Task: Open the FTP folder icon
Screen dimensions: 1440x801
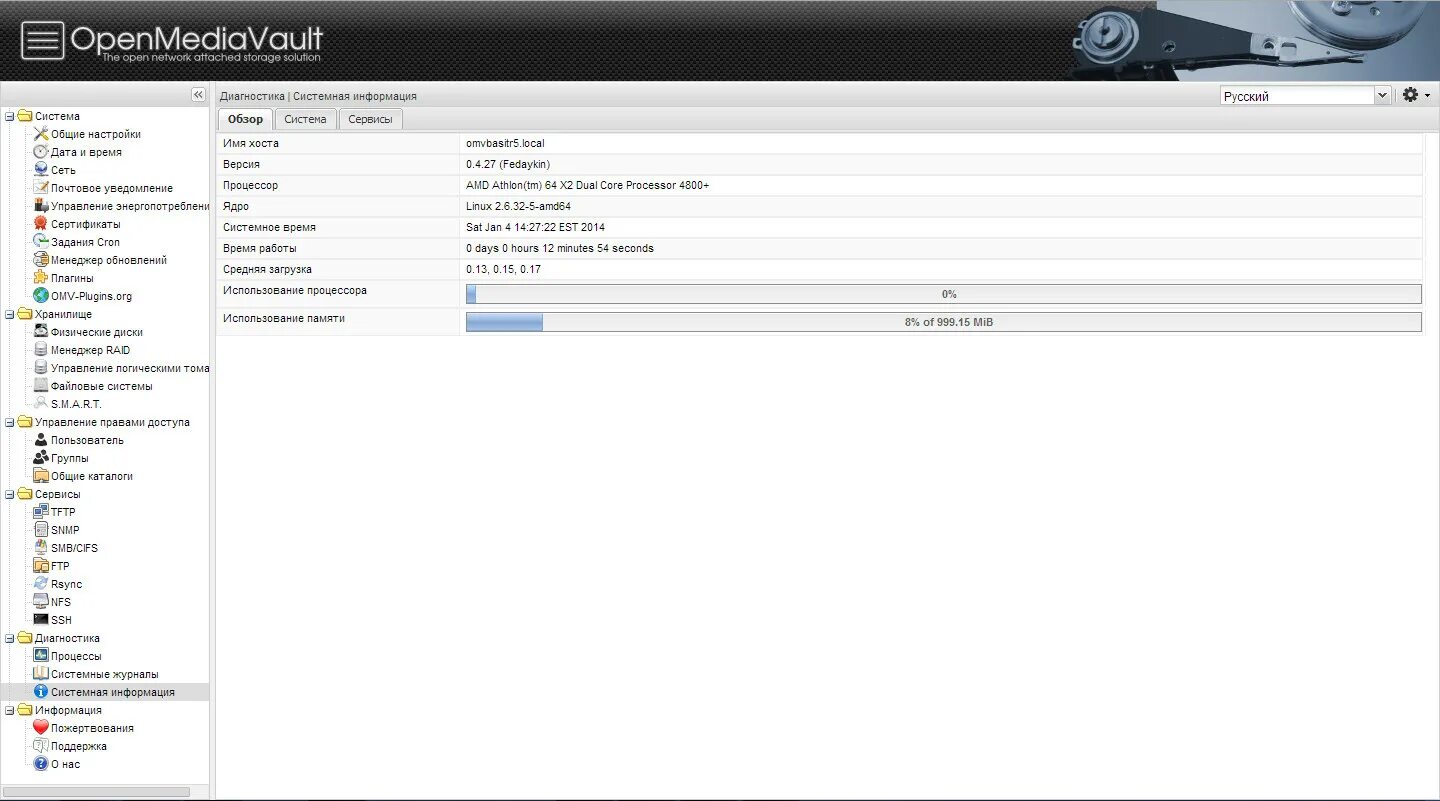Action: [41, 566]
